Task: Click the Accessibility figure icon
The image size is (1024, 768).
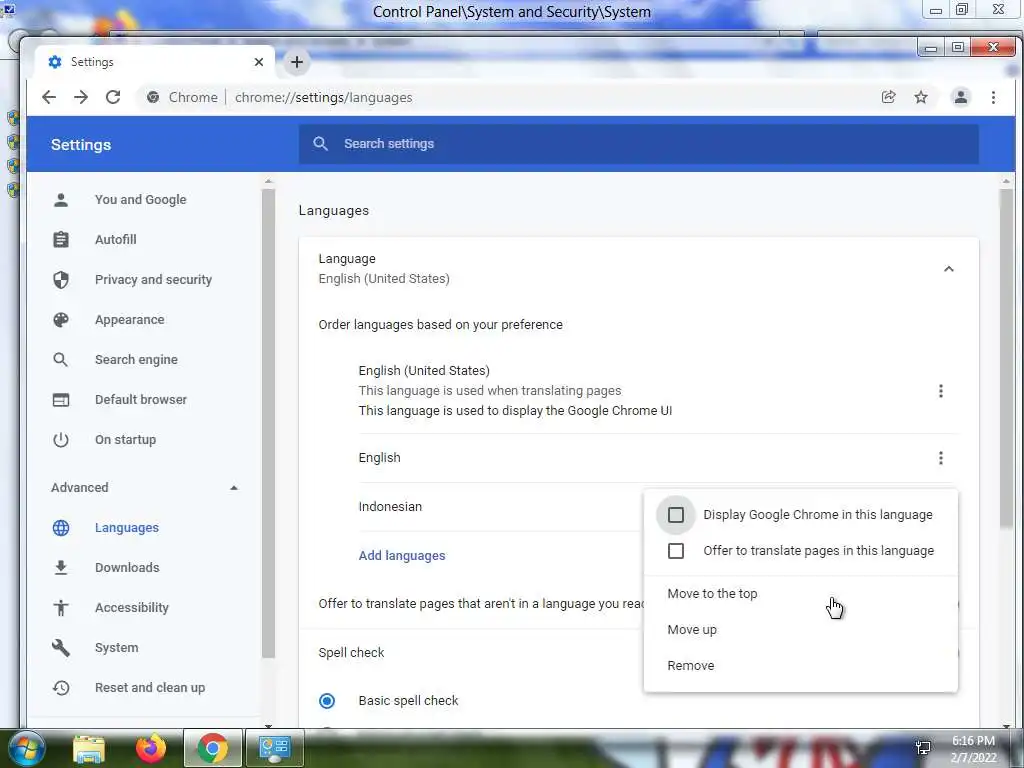Action: pyautogui.click(x=61, y=607)
